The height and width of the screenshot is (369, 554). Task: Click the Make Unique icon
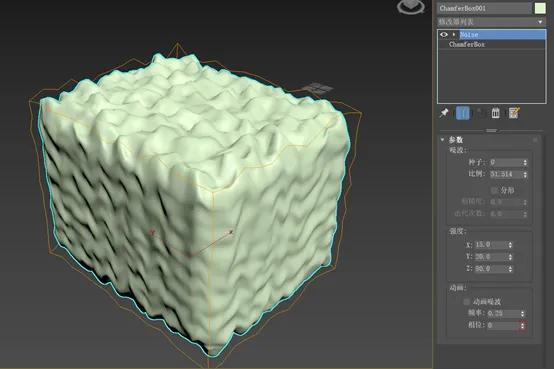[x=479, y=113]
